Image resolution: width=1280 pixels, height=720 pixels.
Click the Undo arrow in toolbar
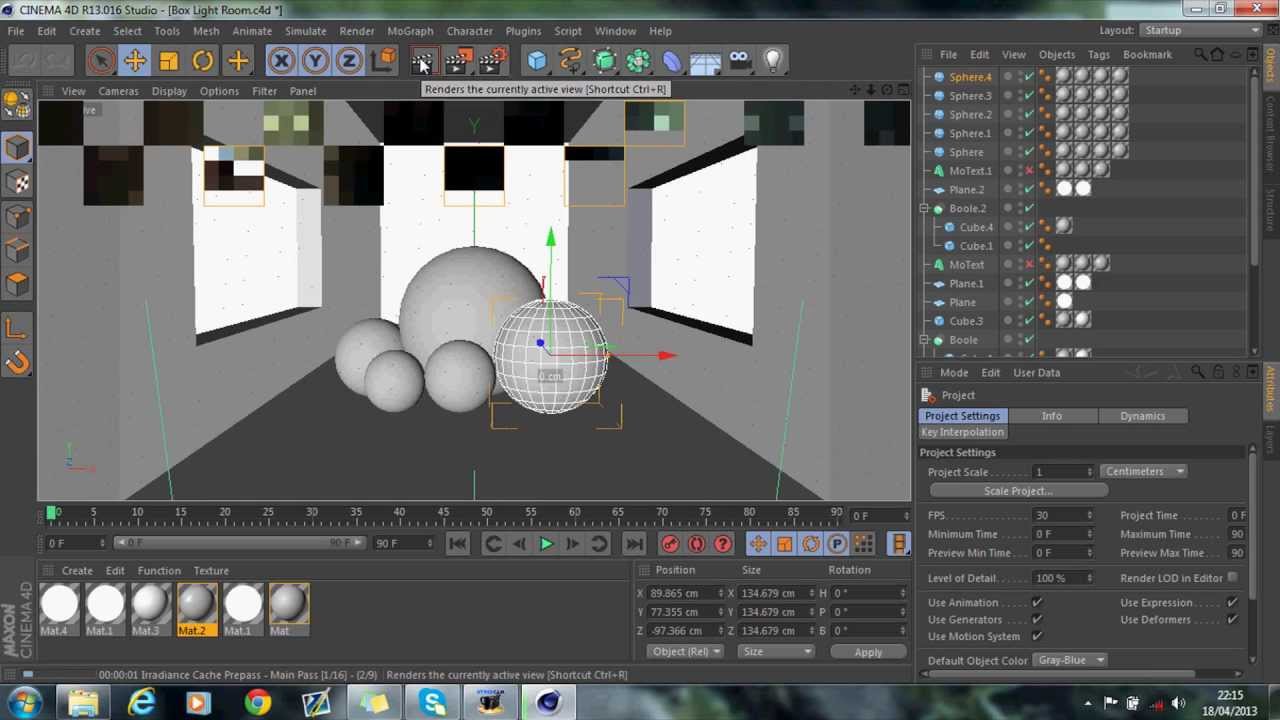pos(24,61)
